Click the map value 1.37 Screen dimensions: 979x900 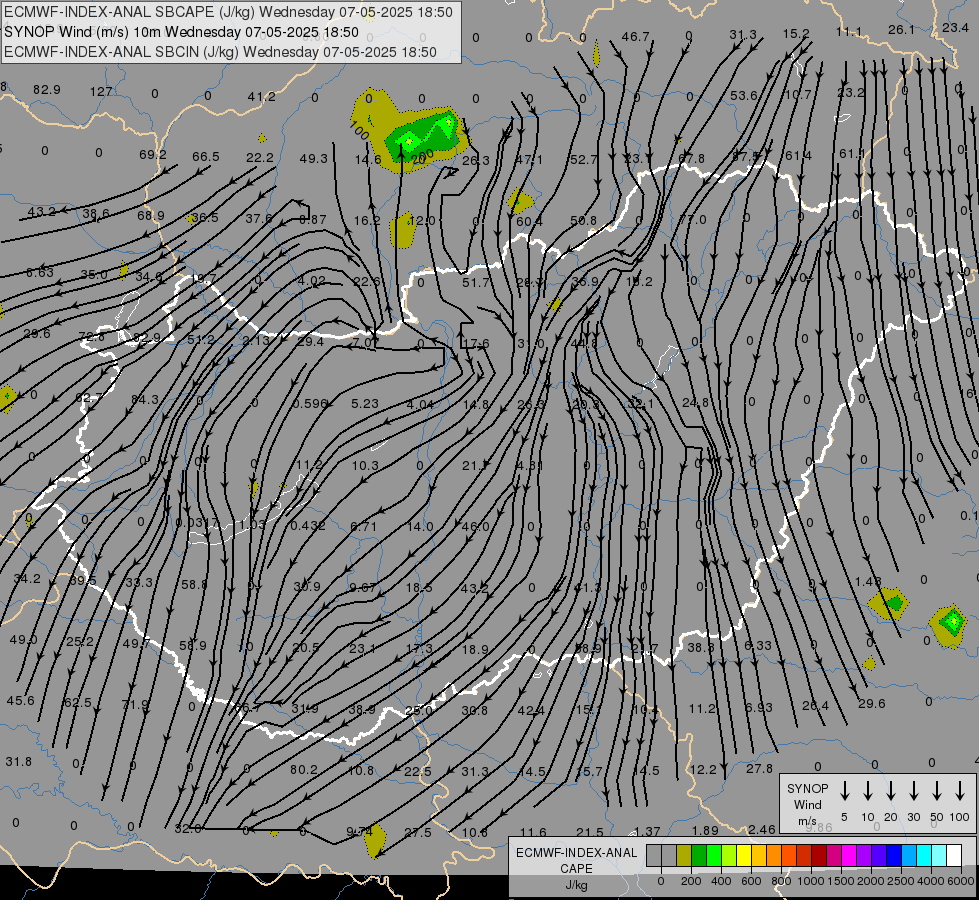pyautogui.click(x=647, y=831)
